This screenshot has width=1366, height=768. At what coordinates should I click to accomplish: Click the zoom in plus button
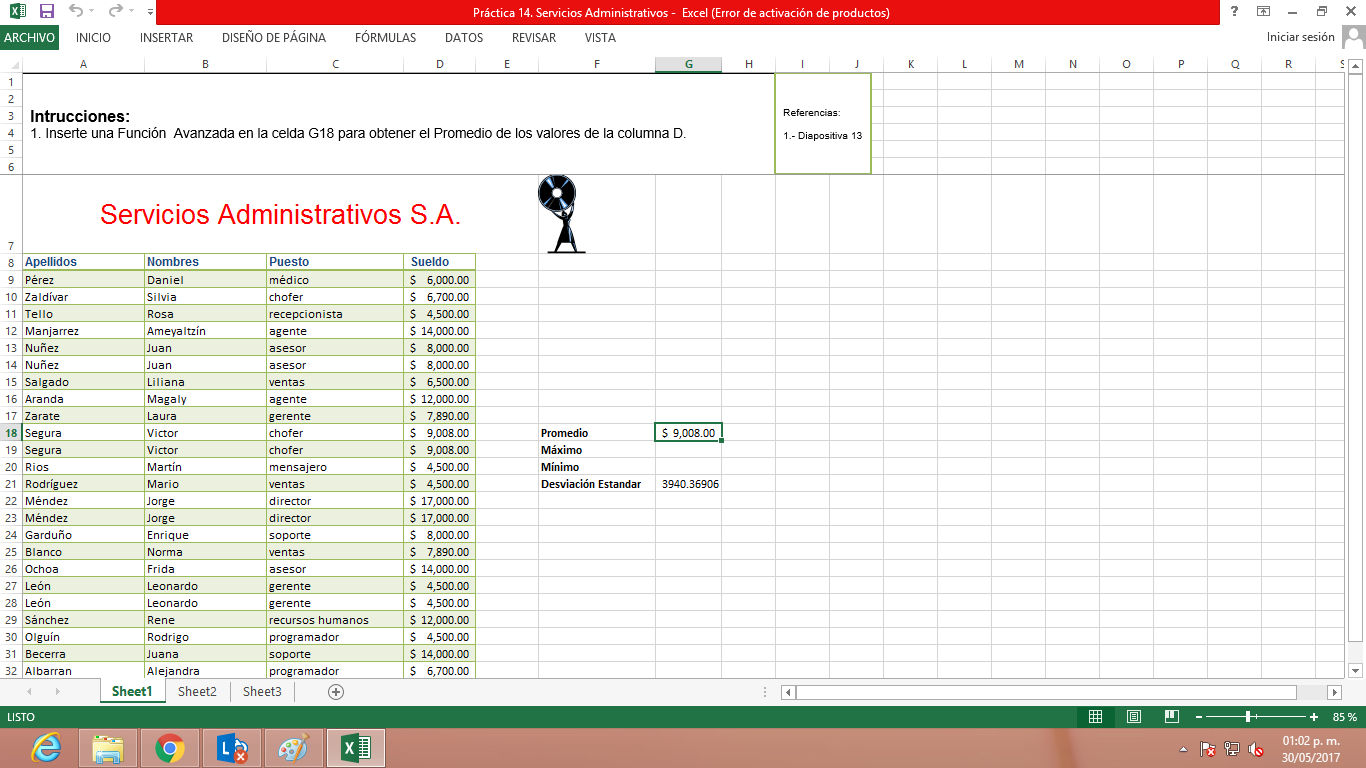(1314, 717)
